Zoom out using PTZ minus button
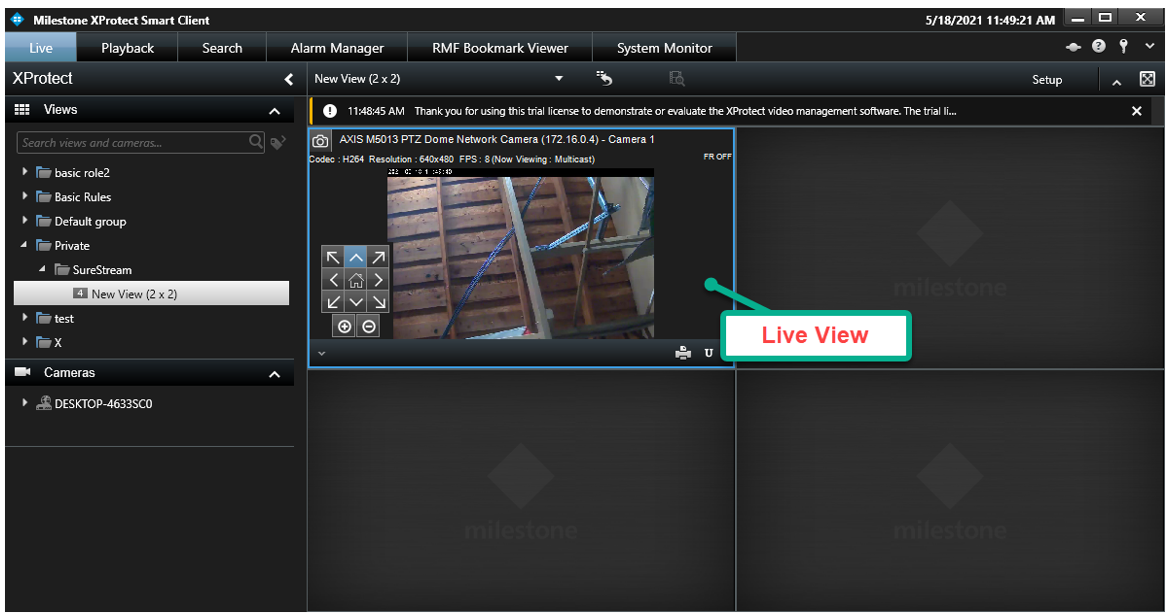The width and height of the screenshot is (1167, 616). point(369,326)
